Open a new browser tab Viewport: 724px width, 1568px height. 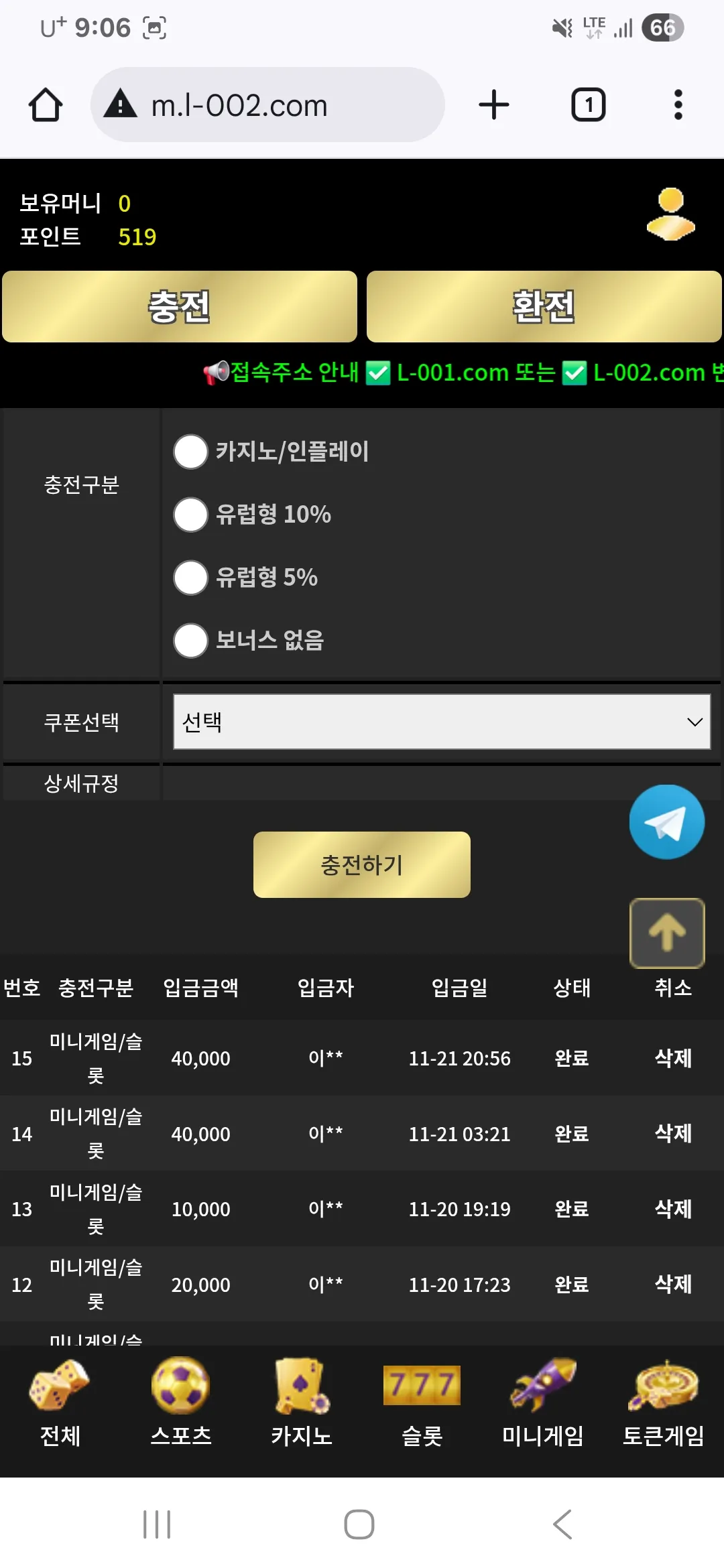pyautogui.click(x=494, y=105)
